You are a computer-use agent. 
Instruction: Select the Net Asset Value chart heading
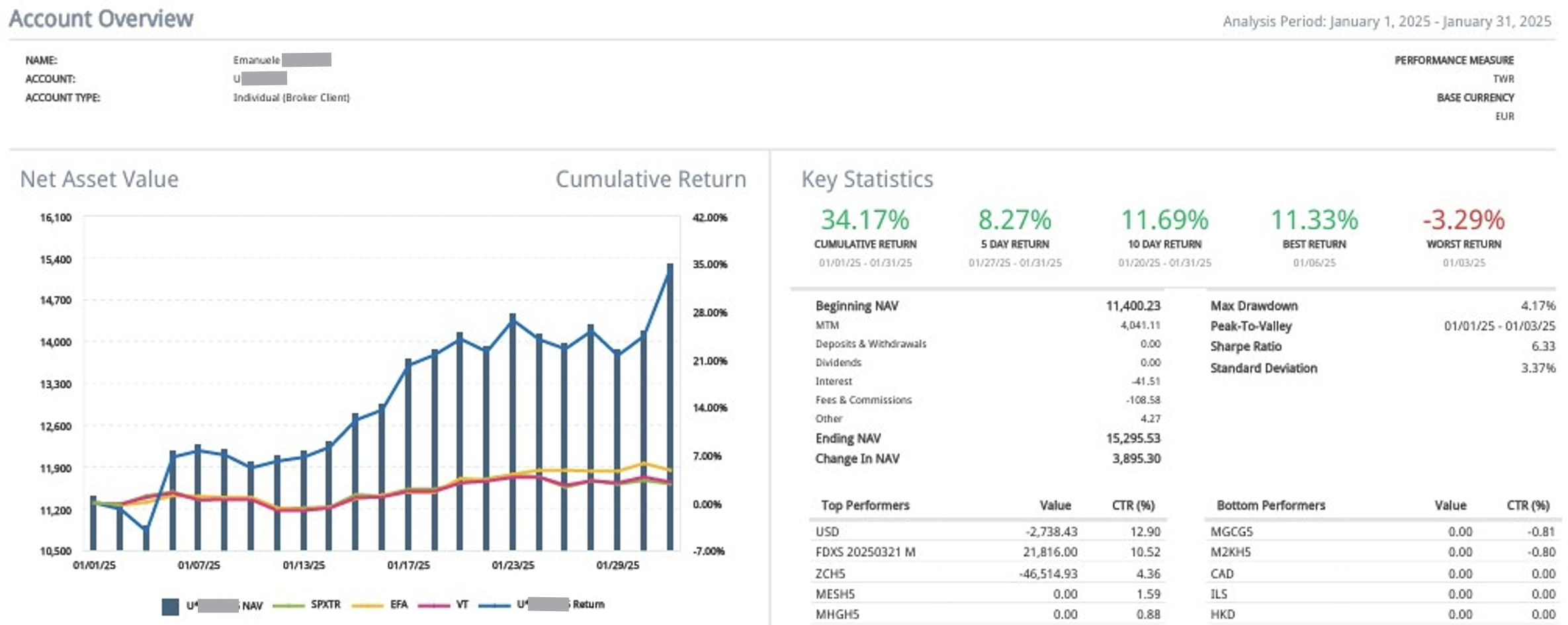[x=99, y=179]
